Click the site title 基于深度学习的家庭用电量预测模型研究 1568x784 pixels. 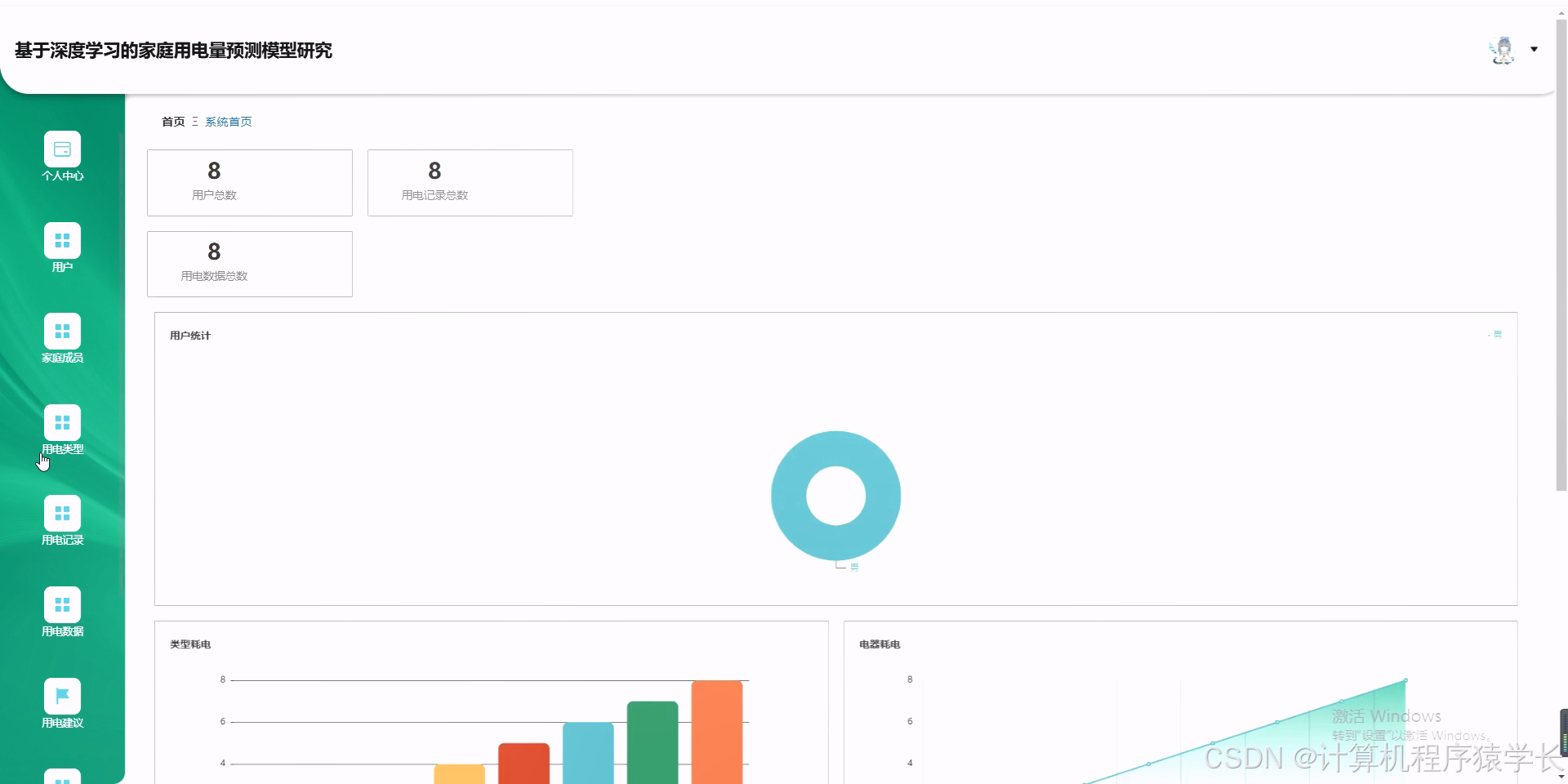[173, 51]
